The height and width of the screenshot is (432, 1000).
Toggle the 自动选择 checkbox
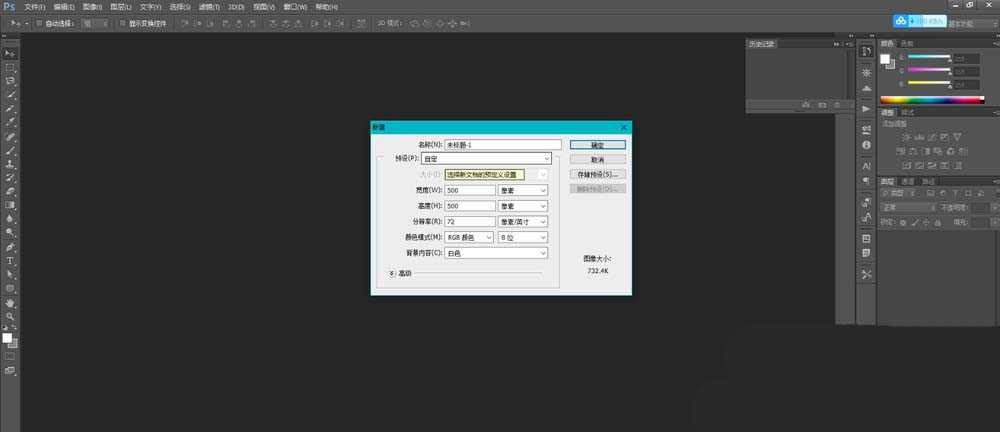pos(39,23)
